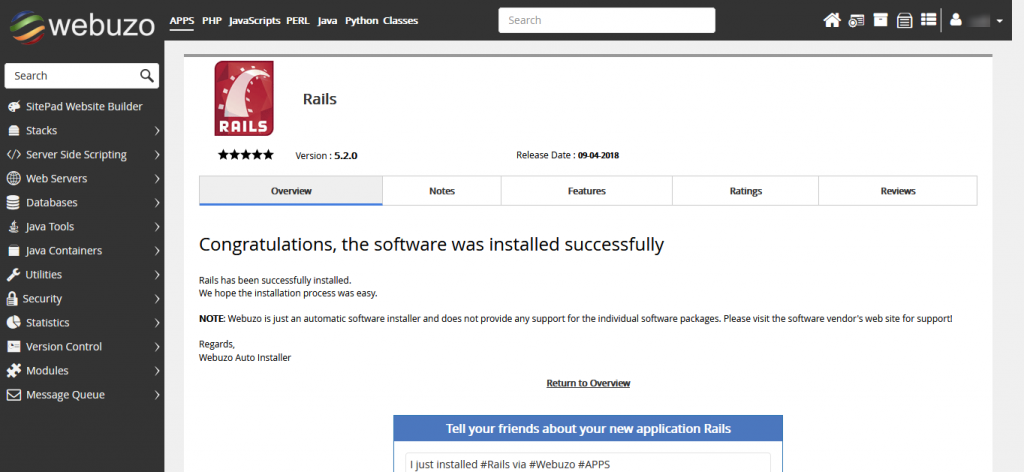
Task: Click the share message text box
Action: [x=588, y=463]
